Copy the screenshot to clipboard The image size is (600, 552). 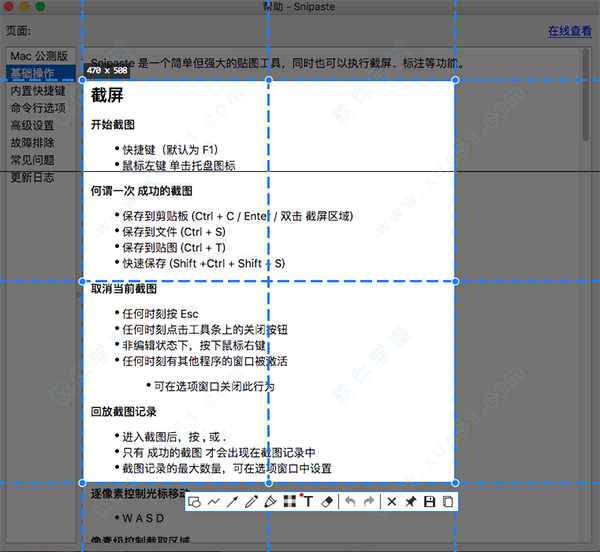click(x=448, y=501)
